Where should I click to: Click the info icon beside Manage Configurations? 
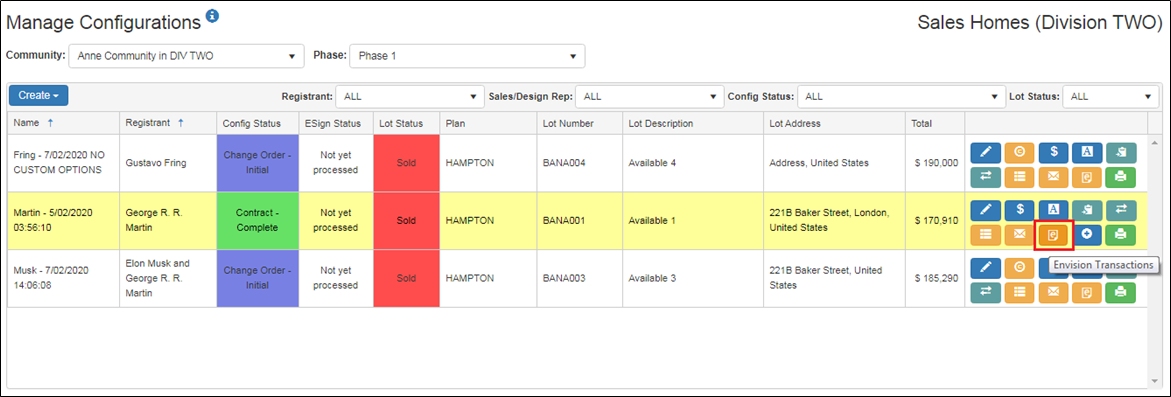(x=212, y=16)
